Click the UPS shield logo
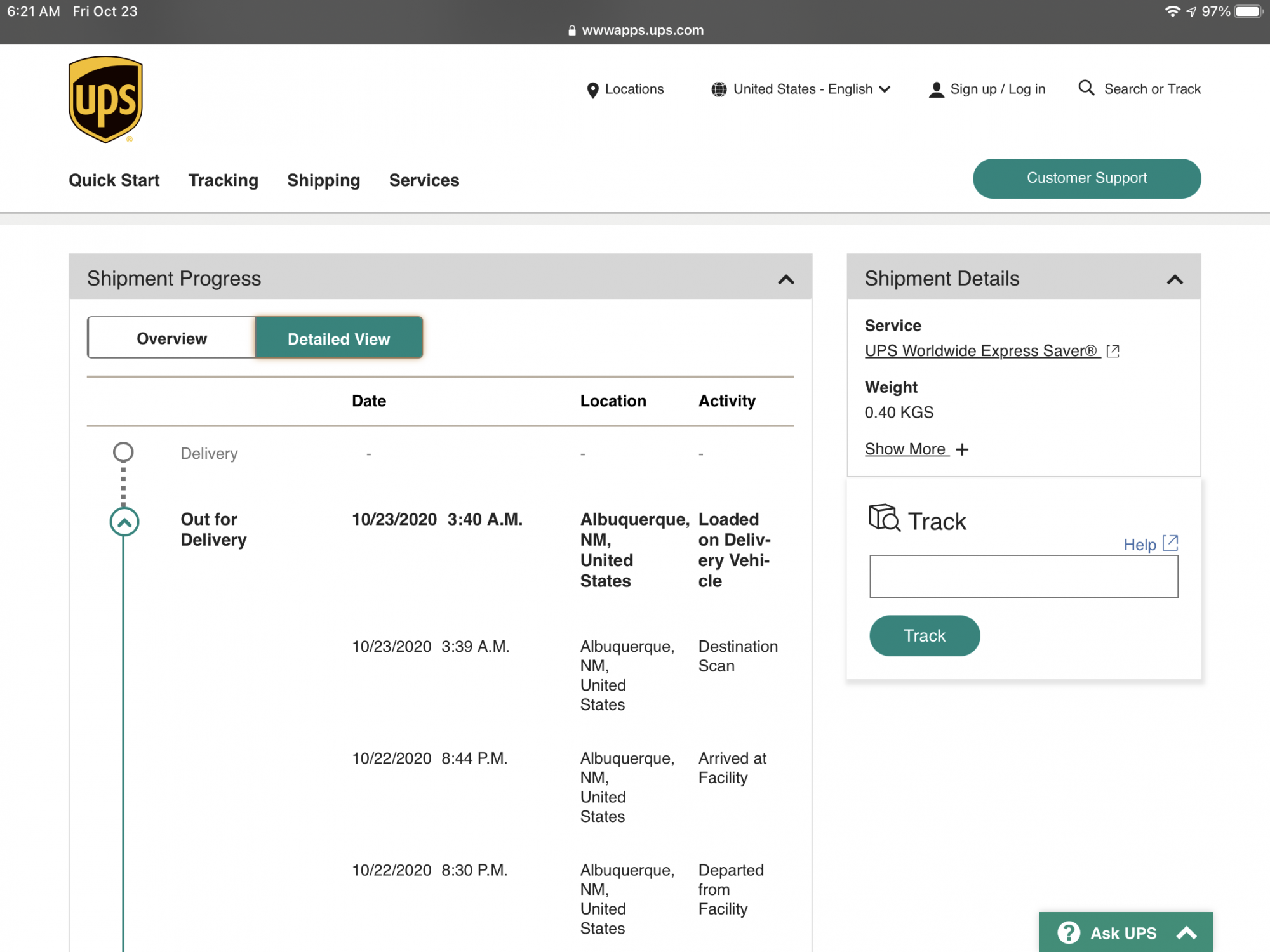Viewport: 1270px width, 952px height. click(105, 100)
